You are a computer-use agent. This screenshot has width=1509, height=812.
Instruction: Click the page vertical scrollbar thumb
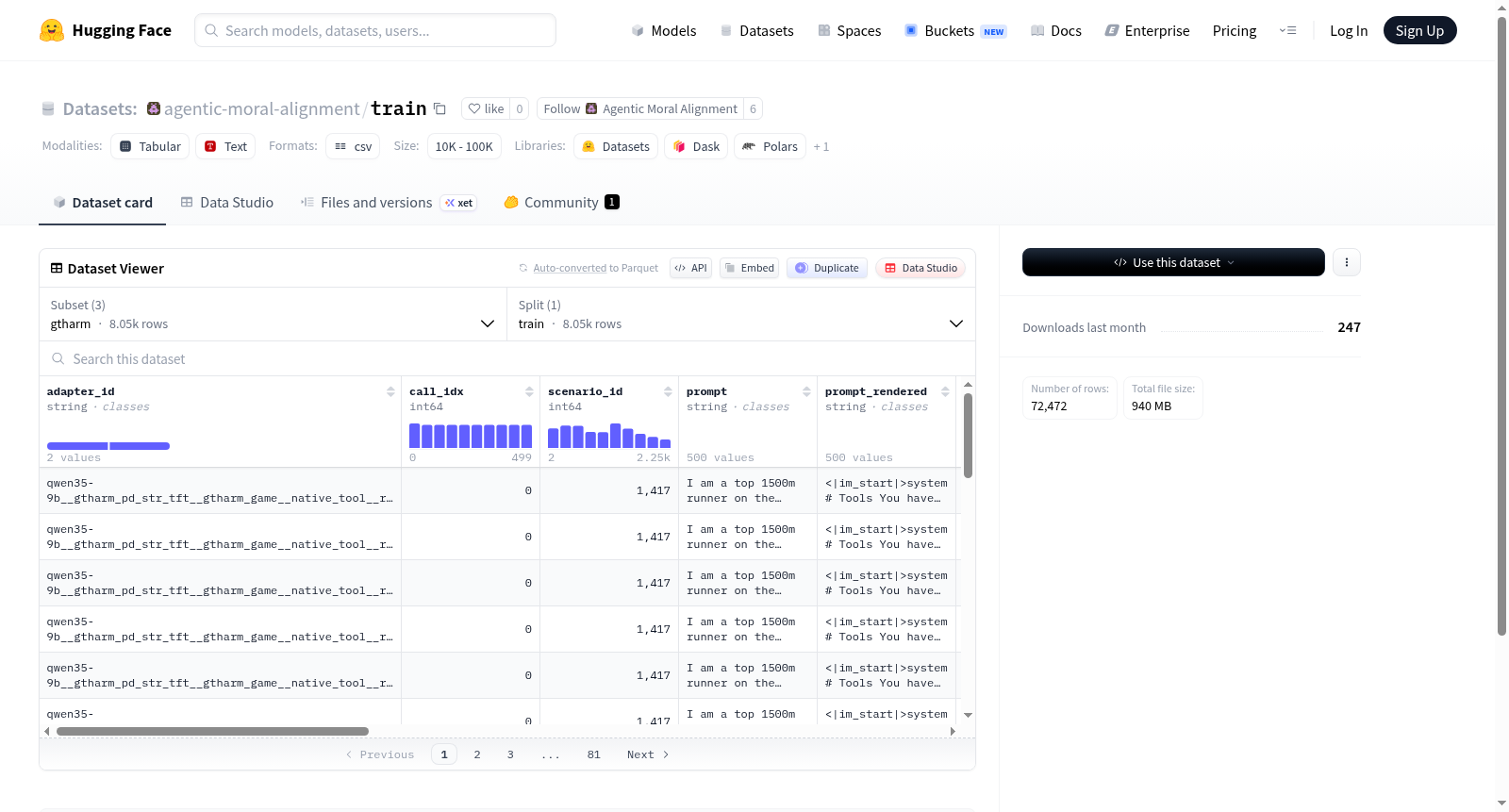(x=1501, y=325)
